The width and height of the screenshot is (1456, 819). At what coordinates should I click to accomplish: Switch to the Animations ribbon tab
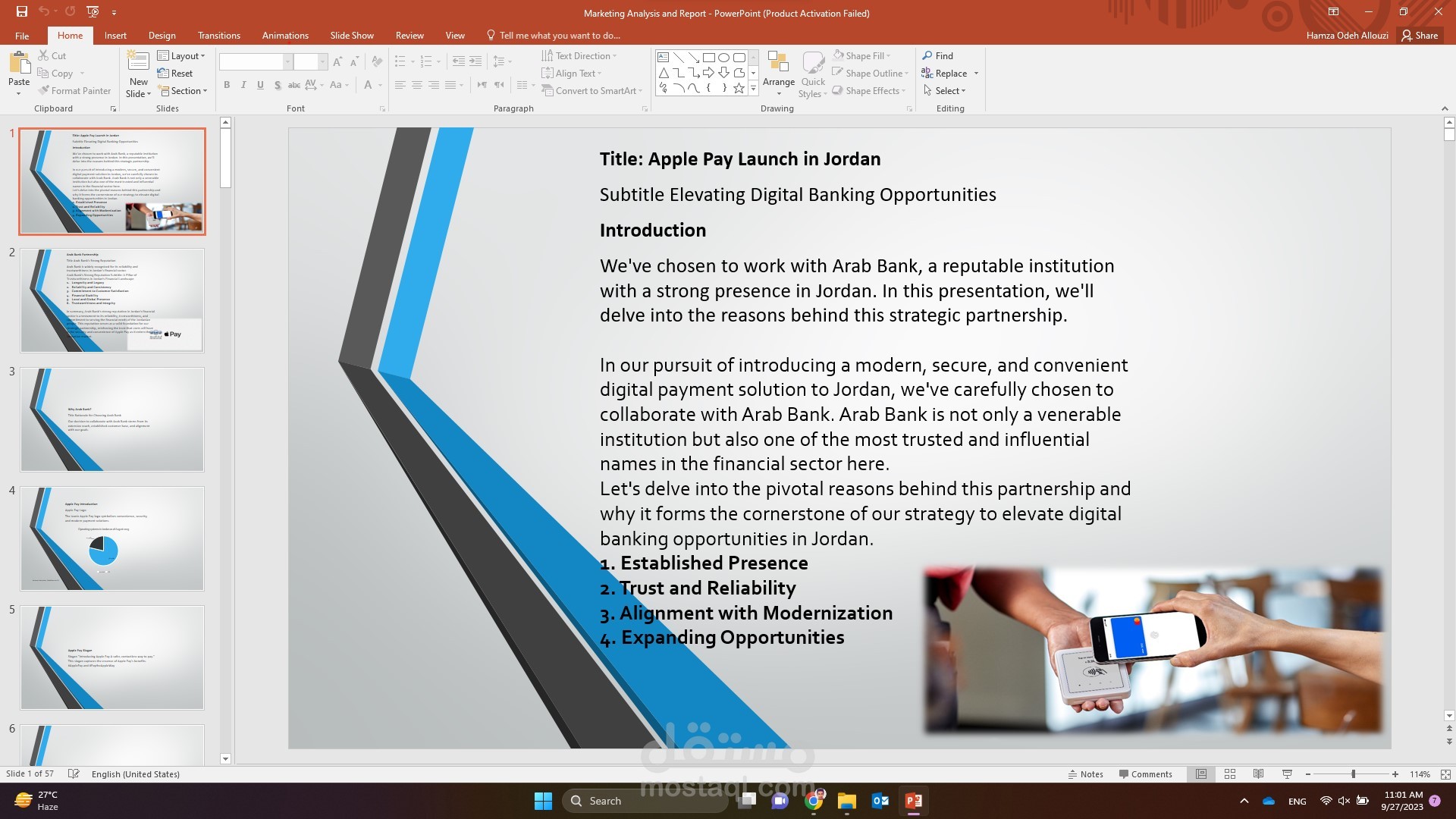(x=285, y=36)
